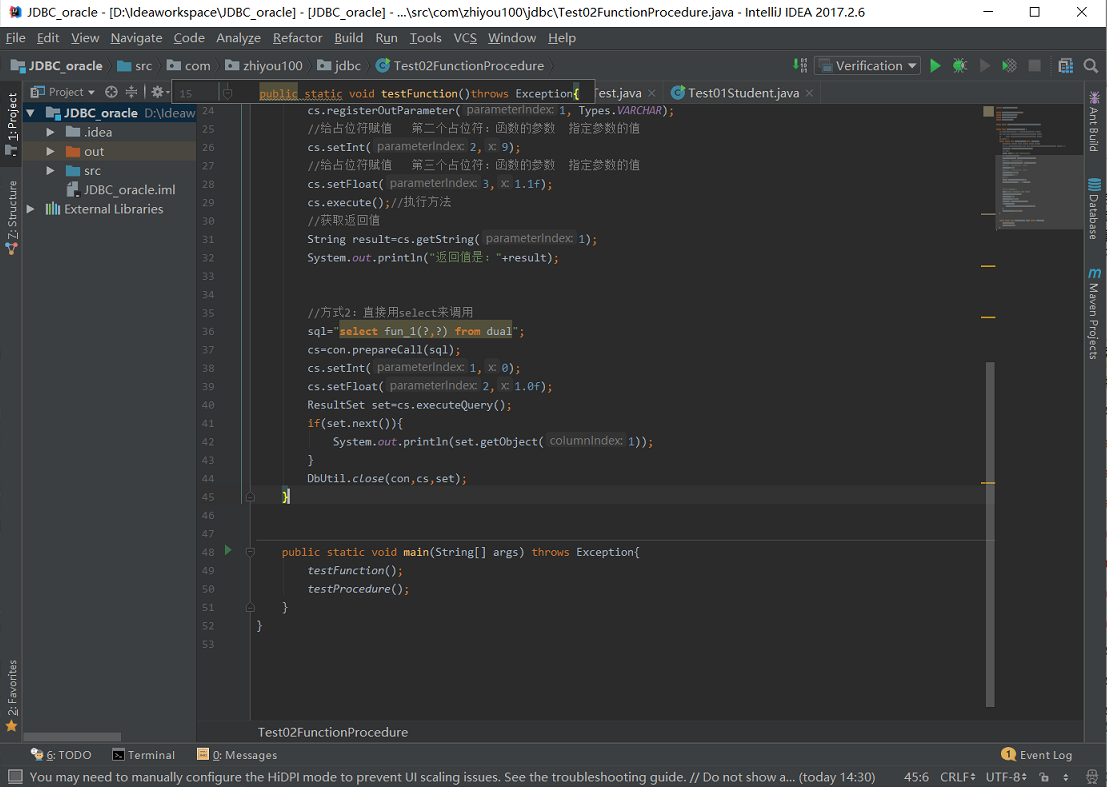Click the JDBC_oracle.iml file icon
The height and width of the screenshot is (787, 1107).
click(x=72, y=189)
